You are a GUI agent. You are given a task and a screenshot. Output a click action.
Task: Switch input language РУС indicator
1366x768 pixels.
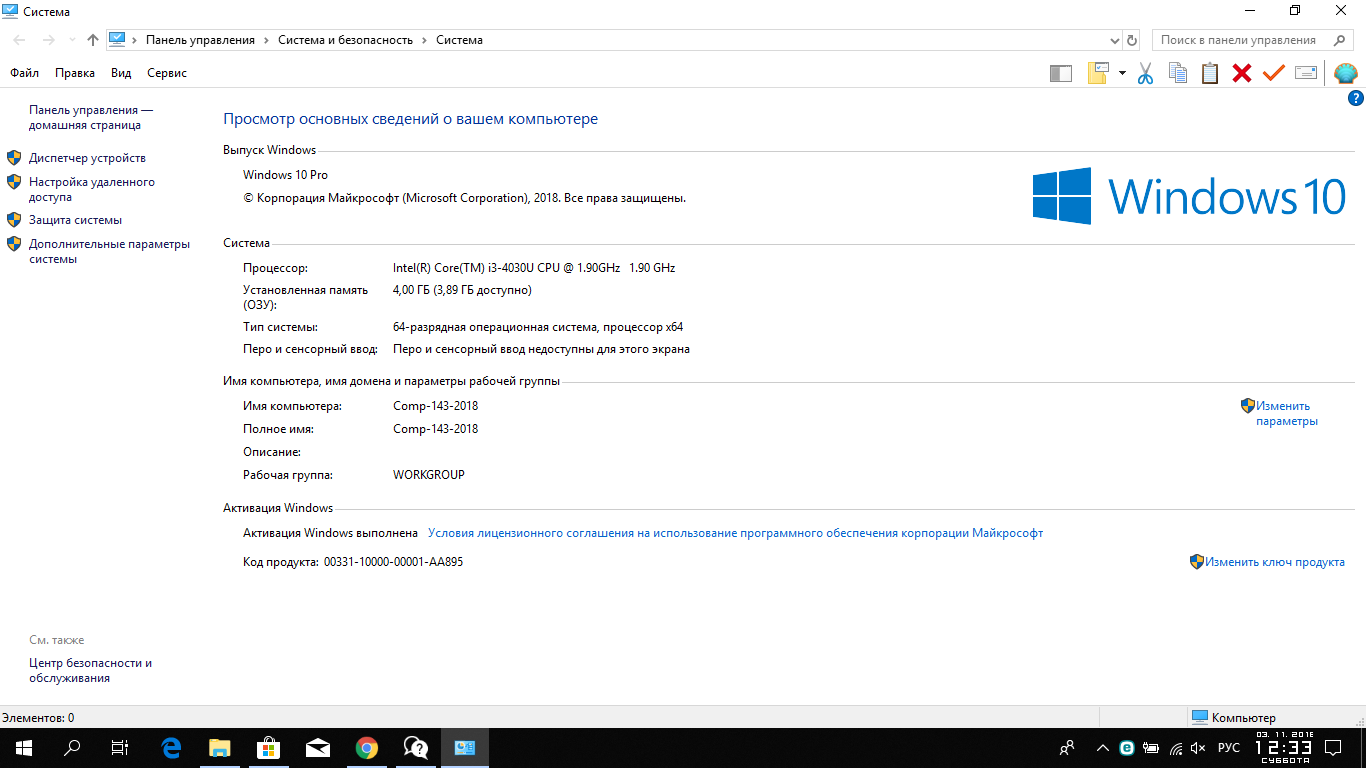pos(1229,747)
